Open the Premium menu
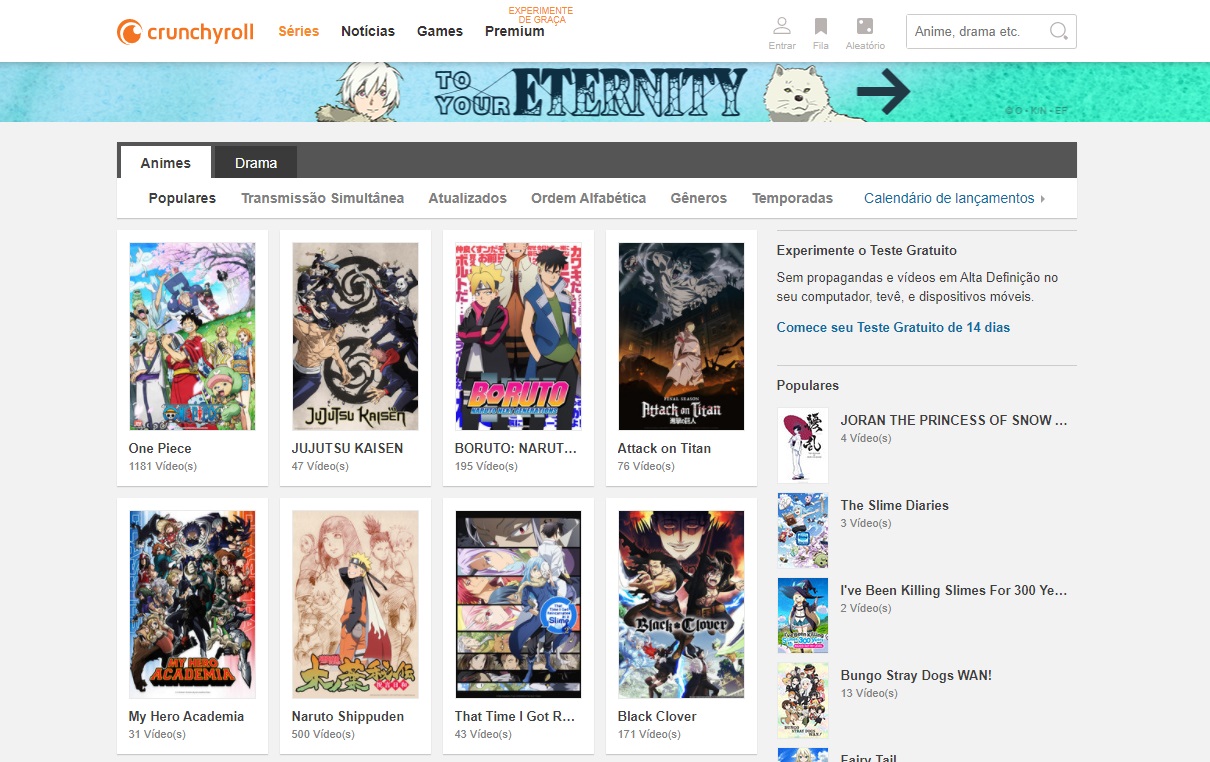Screen dimensions: 1210x762 (x=515, y=31)
